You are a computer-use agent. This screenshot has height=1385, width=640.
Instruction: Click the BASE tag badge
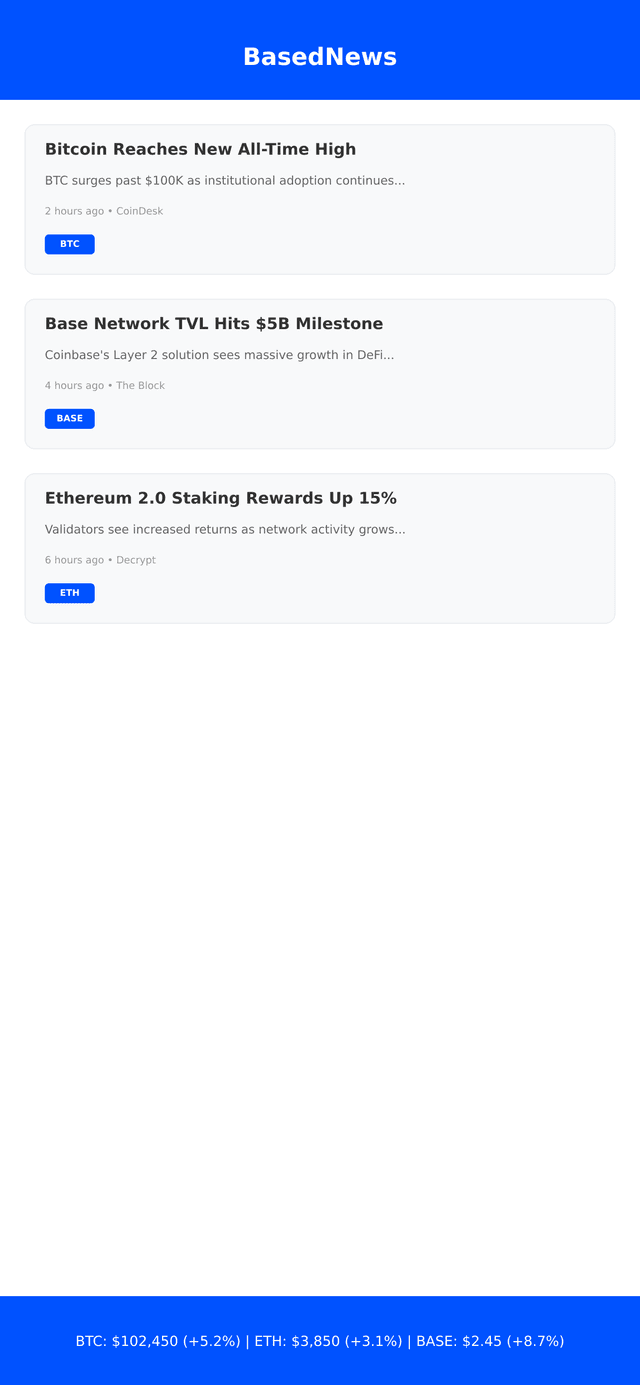69,418
